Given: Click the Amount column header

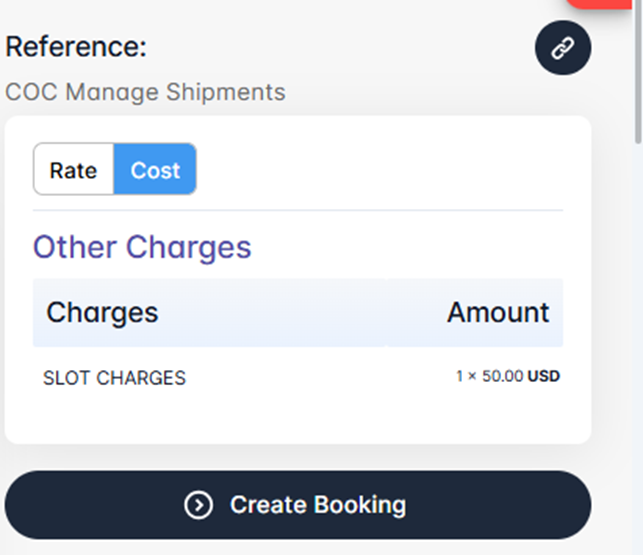Looking at the screenshot, I should click(x=498, y=312).
